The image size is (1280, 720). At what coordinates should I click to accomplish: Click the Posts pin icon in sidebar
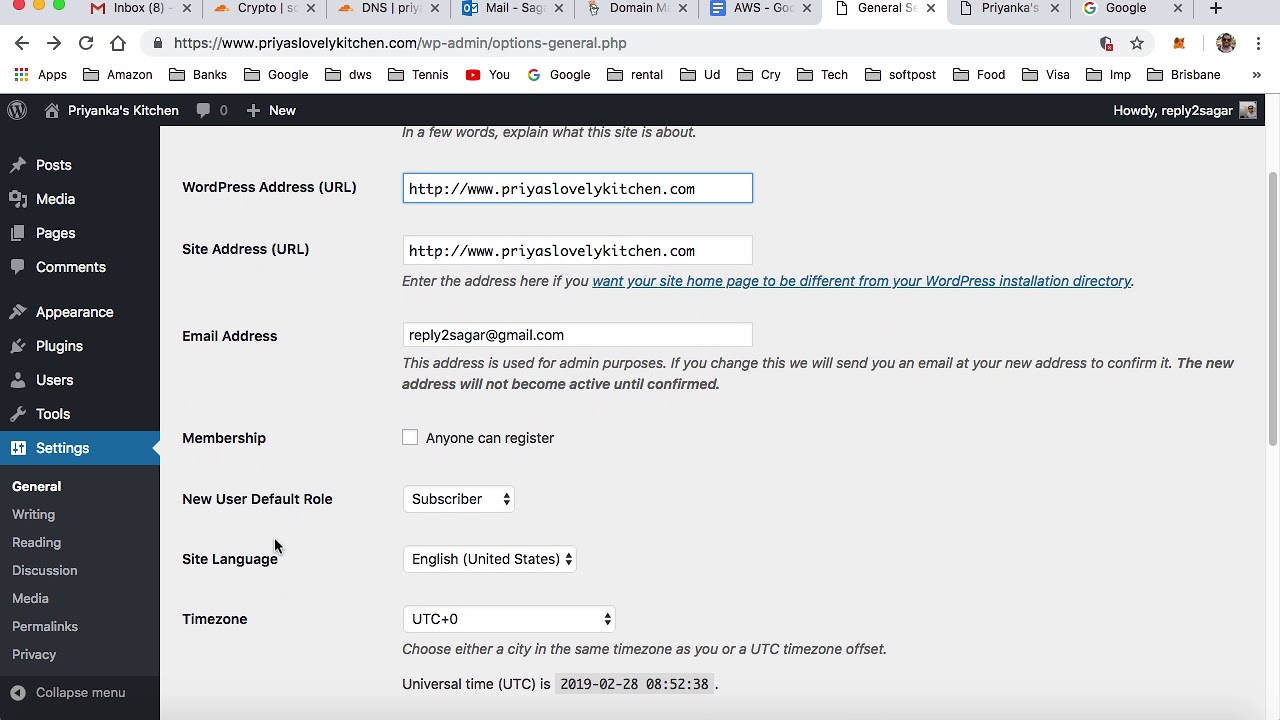pyautogui.click(x=18, y=165)
